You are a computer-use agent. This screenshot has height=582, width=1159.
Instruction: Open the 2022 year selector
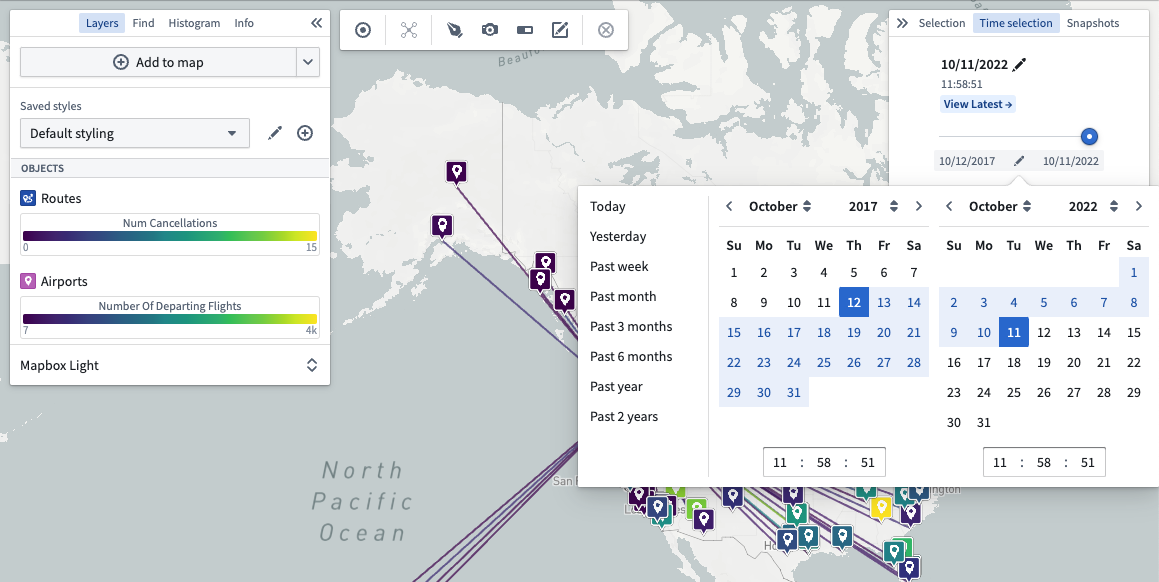click(1093, 206)
